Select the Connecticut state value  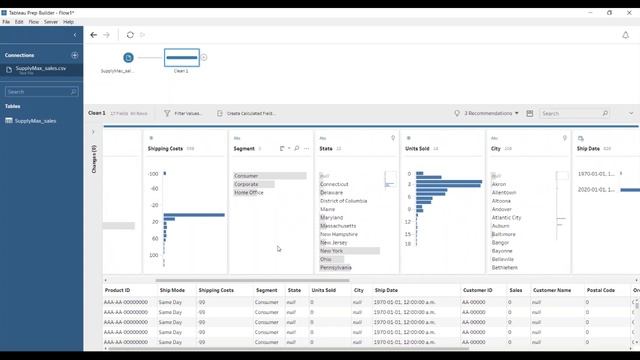[334, 184]
